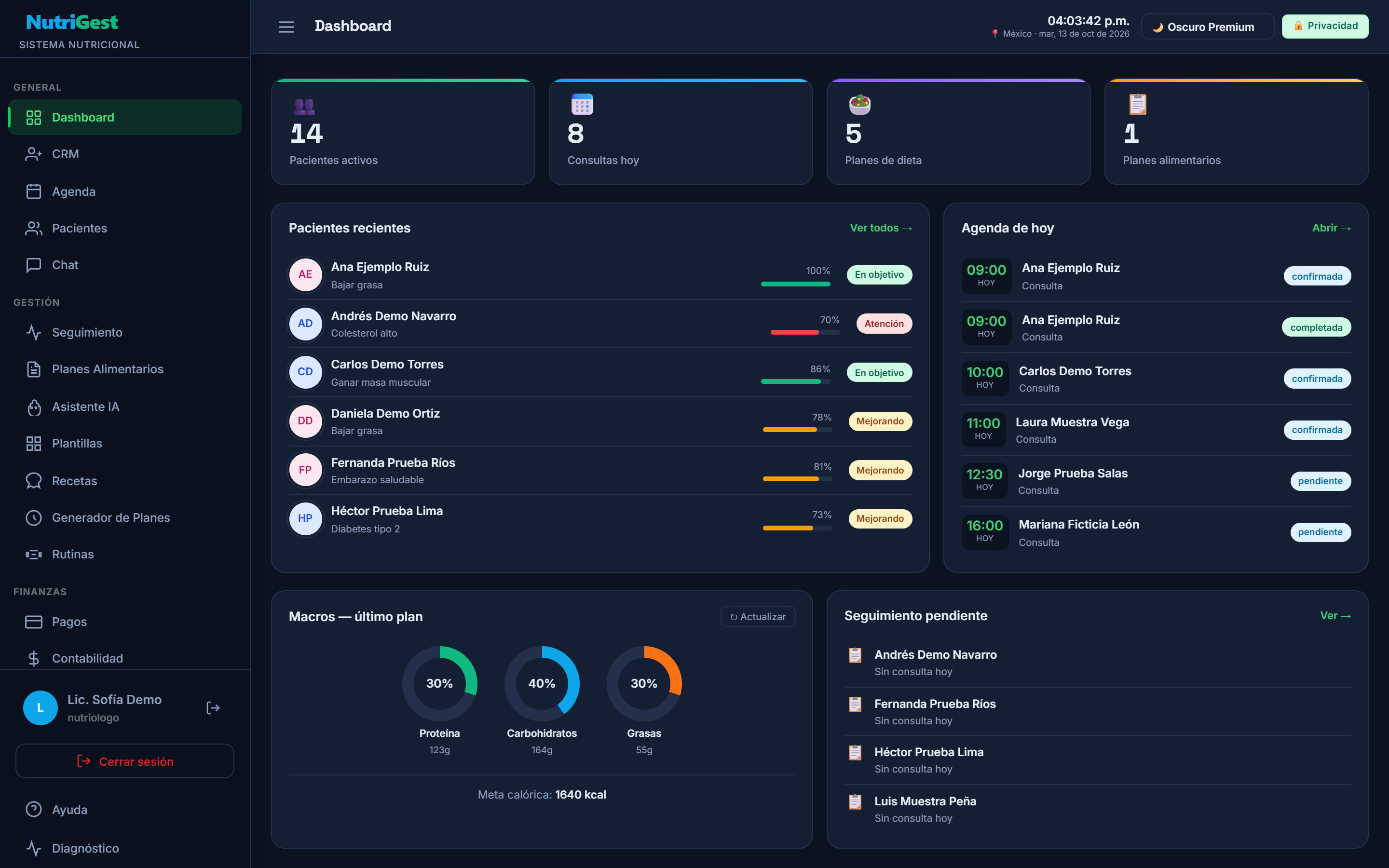Viewport: 1389px width, 868px height.
Task: Open Plantillas in the sidebar
Action: [x=124, y=443]
